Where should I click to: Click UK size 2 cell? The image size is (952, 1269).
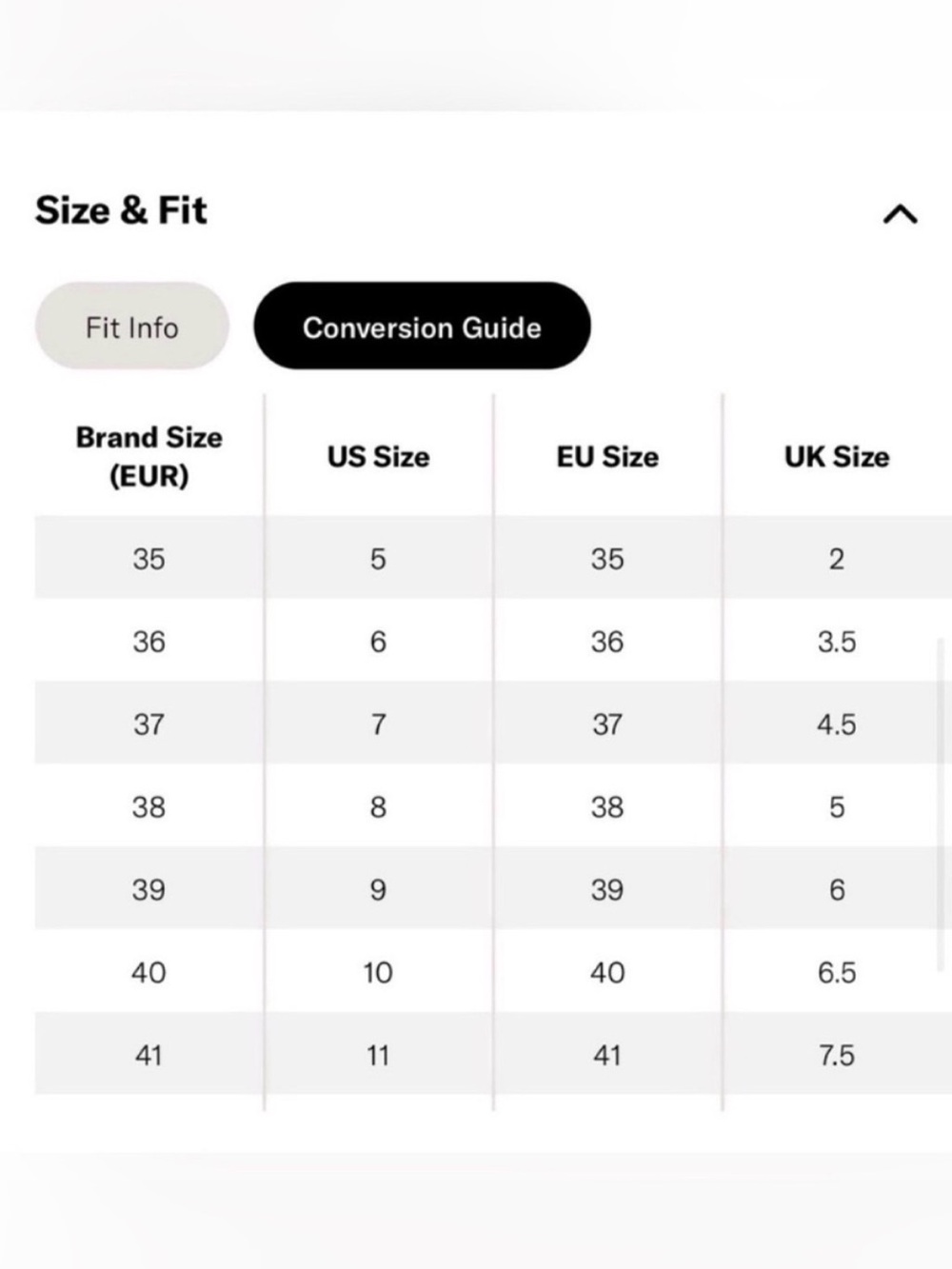coord(837,558)
